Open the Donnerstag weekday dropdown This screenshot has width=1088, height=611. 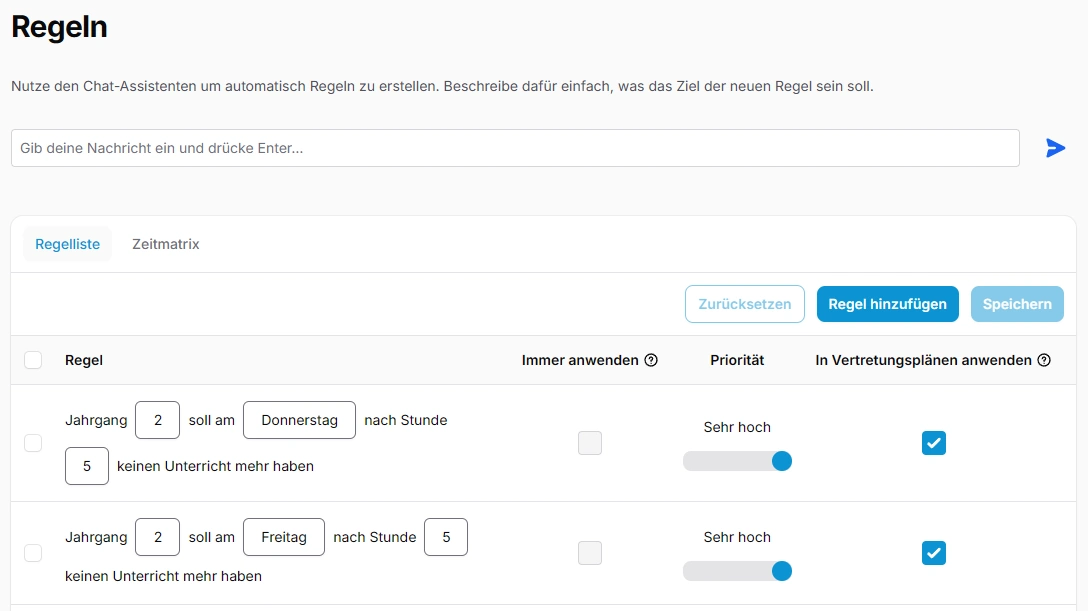[x=299, y=420]
